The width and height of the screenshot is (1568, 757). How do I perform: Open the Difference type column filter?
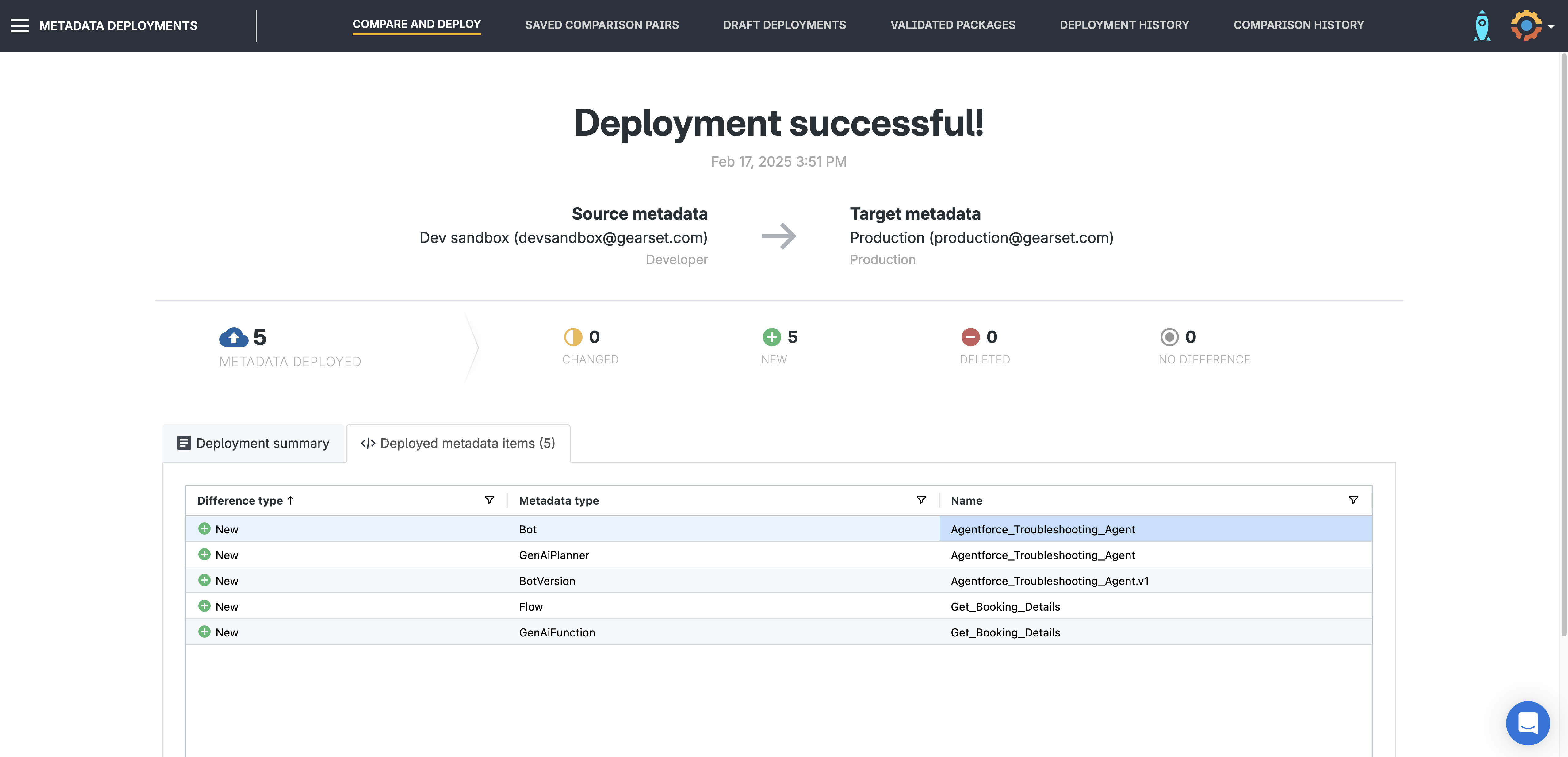point(489,500)
